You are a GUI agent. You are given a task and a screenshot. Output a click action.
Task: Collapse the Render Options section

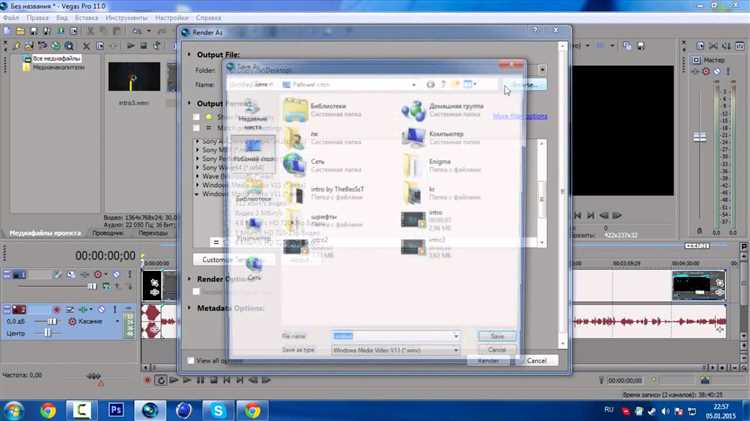(x=189, y=278)
